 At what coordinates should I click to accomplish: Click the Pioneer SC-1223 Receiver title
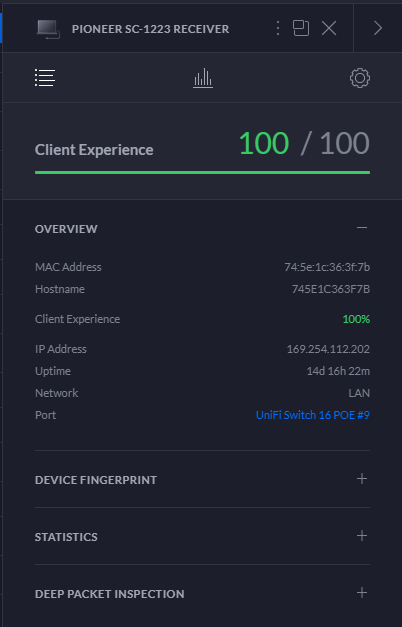pos(150,29)
